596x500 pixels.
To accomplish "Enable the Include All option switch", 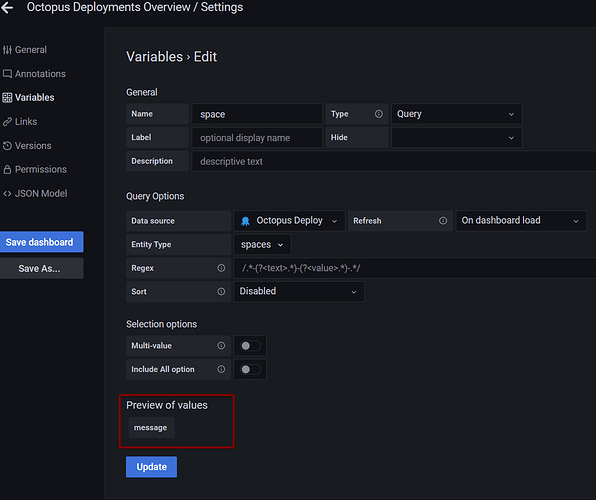I will pyautogui.click(x=250, y=369).
